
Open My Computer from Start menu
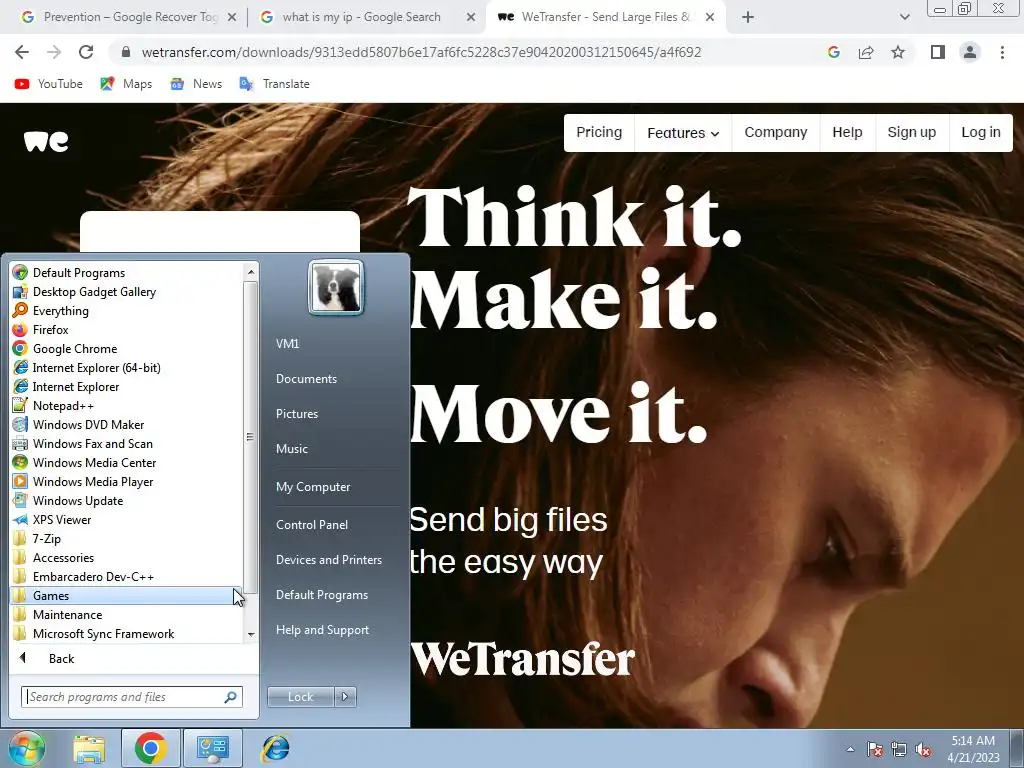313,487
